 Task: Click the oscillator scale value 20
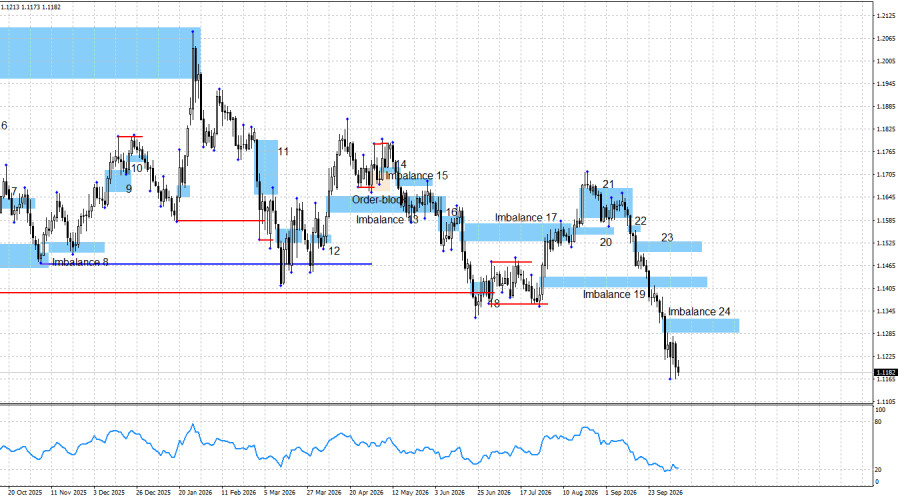coord(878,470)
